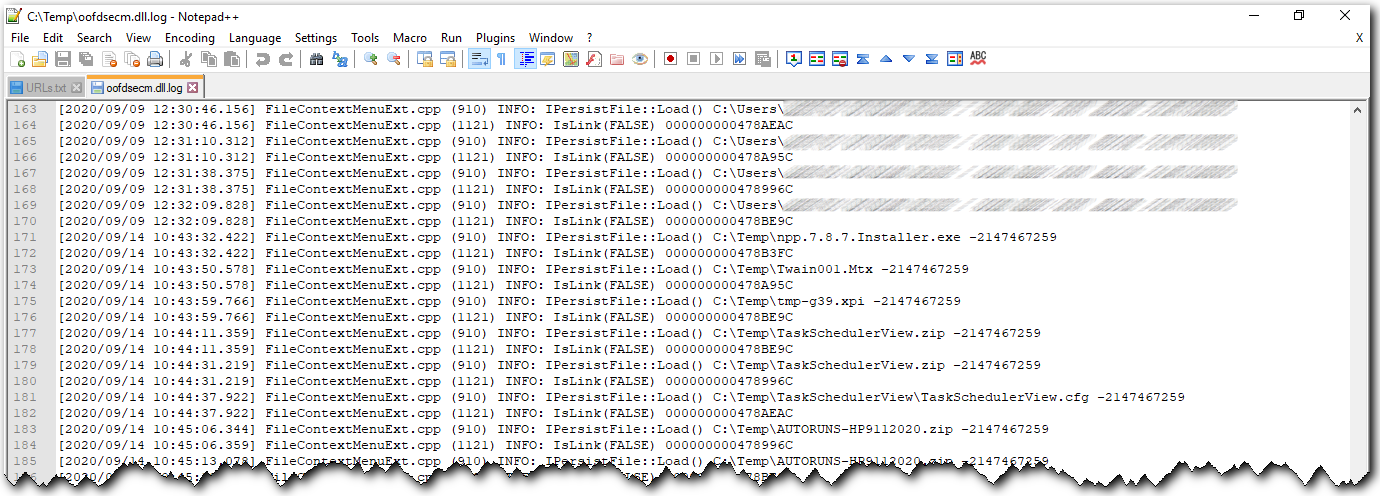1380x496 pixels.
Task: Open Find with the binoculars icon
Action: pos(317,59)
